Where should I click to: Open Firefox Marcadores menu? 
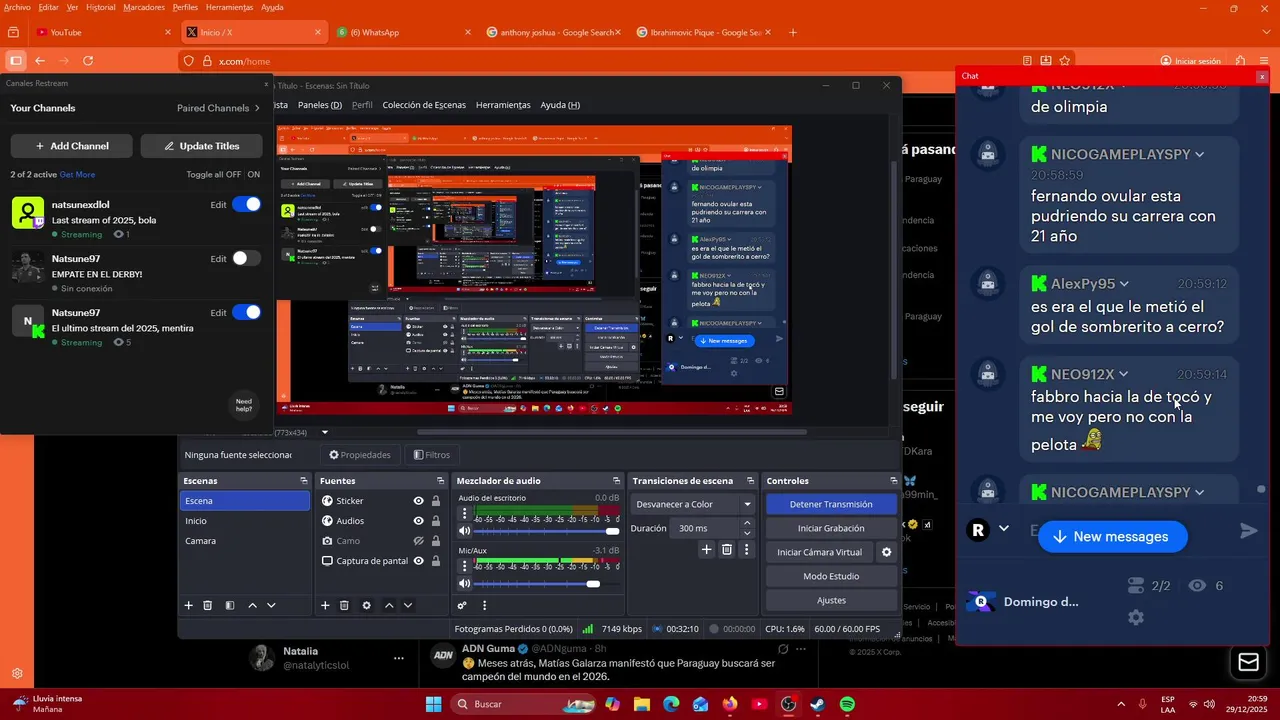(x=144, y=7)
